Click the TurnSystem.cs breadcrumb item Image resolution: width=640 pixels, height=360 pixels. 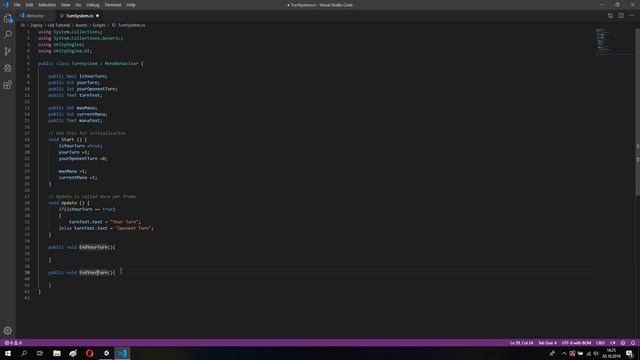(131, 25)
